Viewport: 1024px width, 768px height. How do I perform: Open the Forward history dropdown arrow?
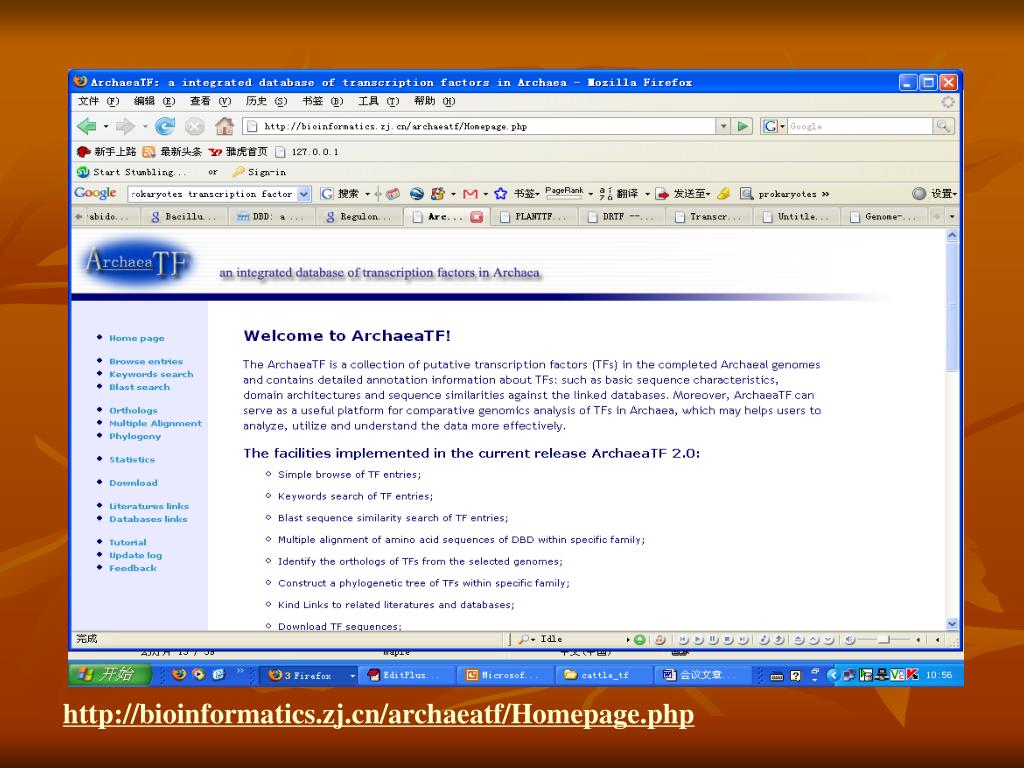144,127
